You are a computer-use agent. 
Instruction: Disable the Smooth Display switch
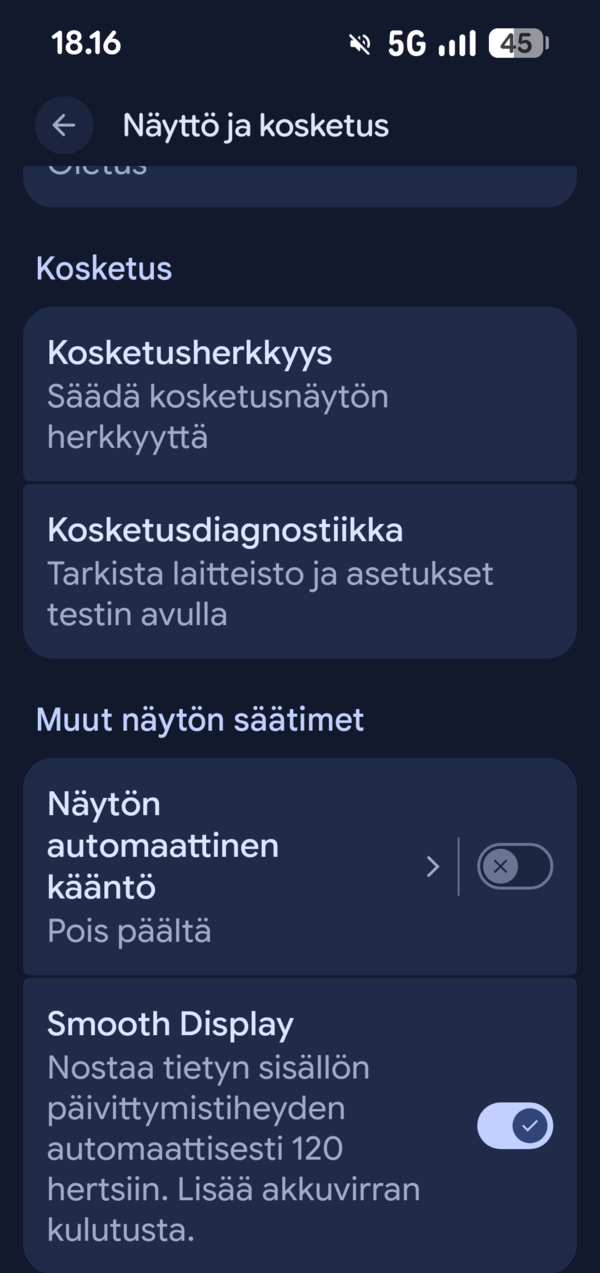(x=514, y=1125)
